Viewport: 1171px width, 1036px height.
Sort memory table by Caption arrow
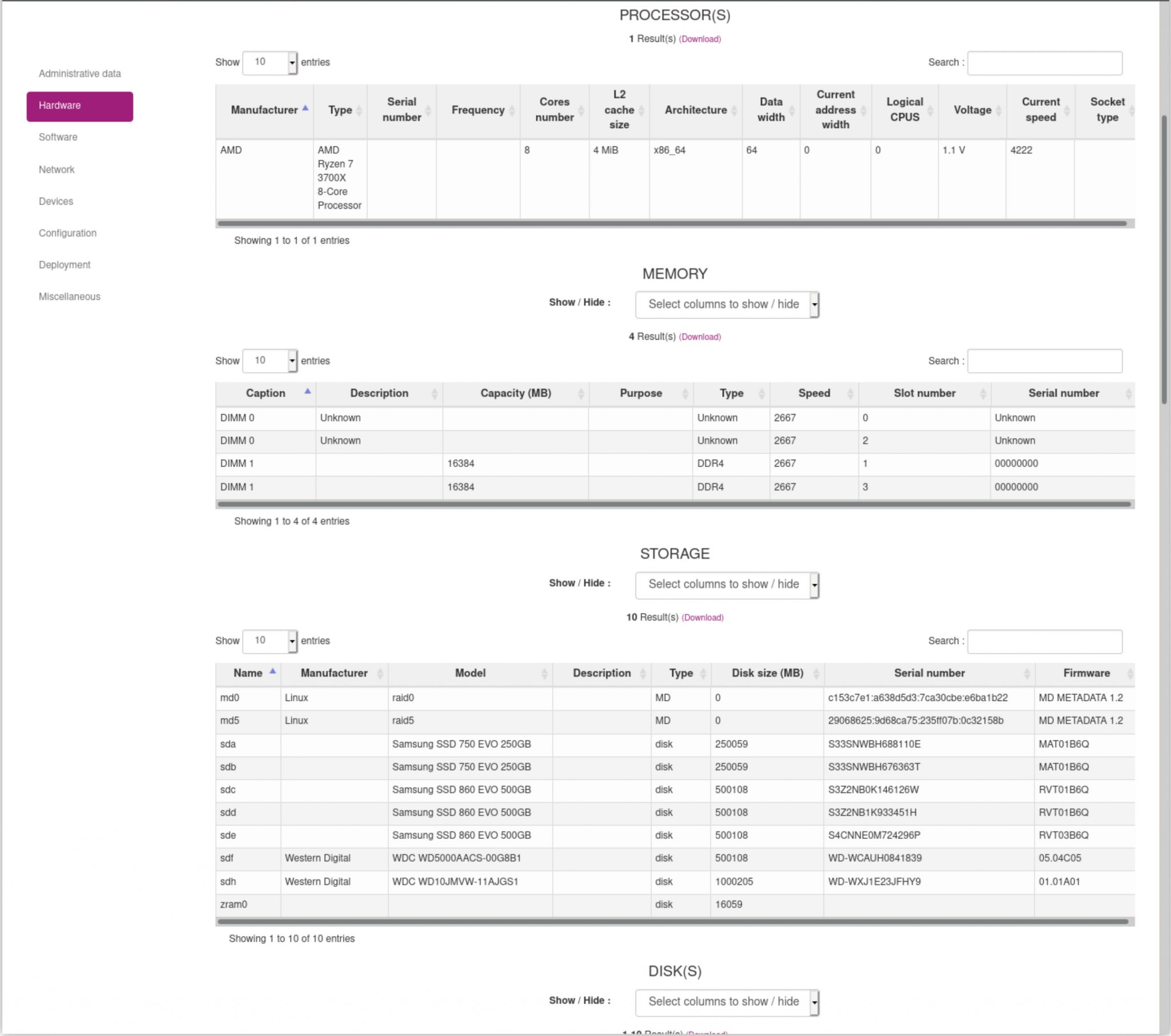tap(307, 392)
